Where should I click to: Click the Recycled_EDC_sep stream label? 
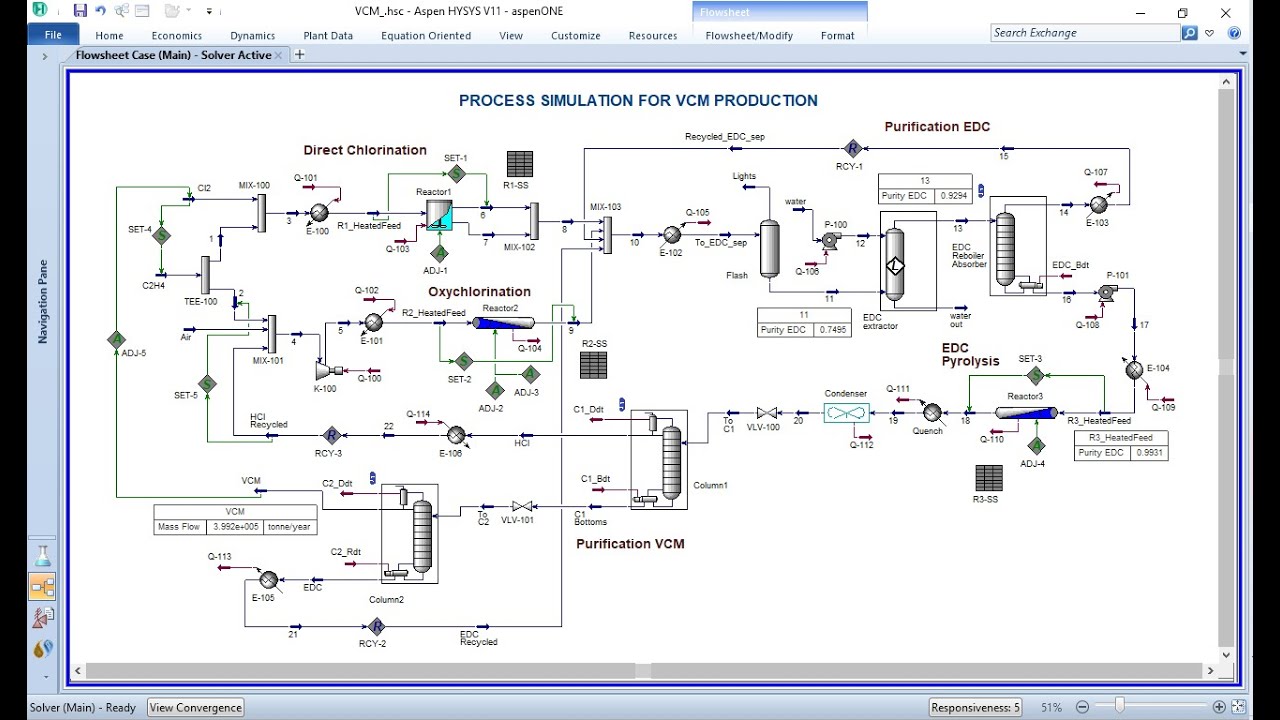click(x=724, y=136)
